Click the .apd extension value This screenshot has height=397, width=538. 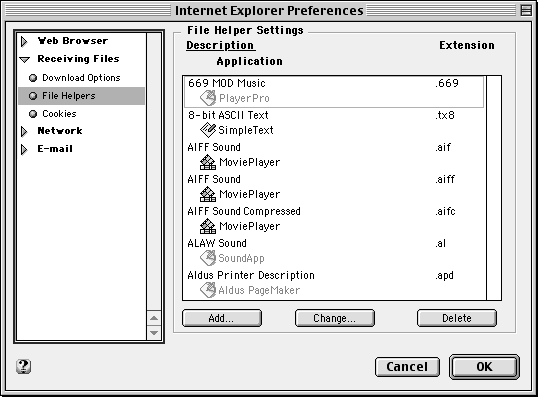point(444,276)
